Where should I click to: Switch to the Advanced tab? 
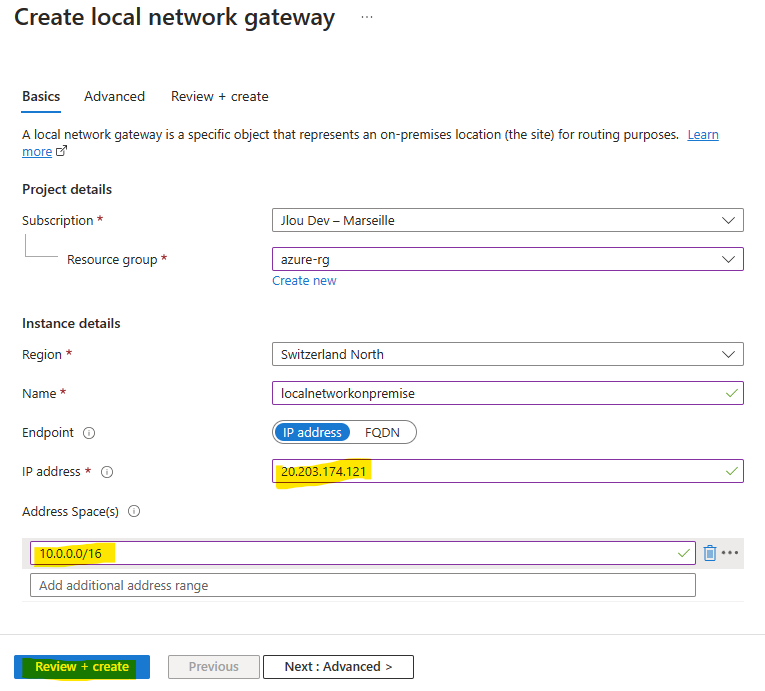click(115, 97)
